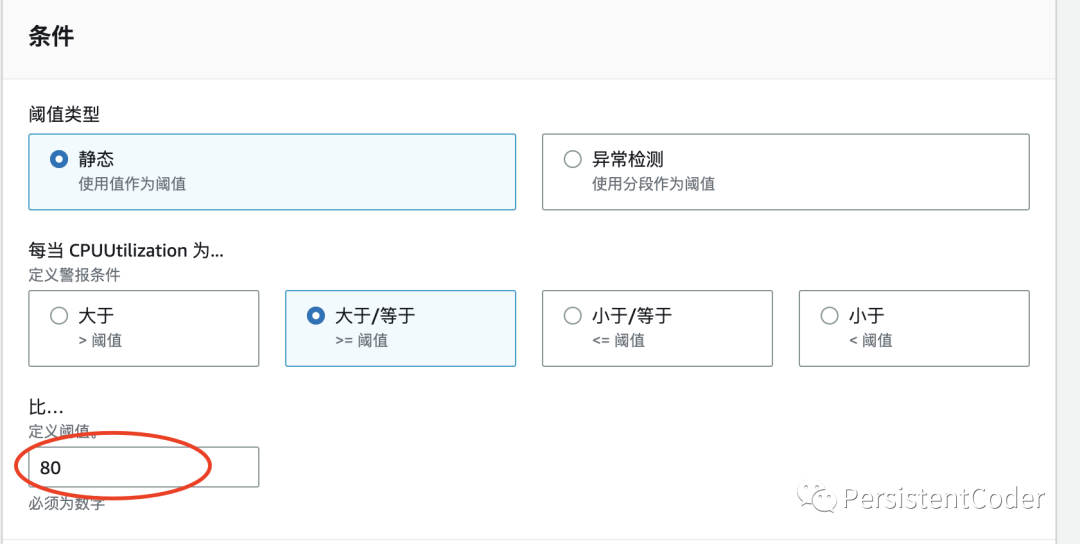Click the 每当 CPUUtilization 为... label
Screen dimensions: 1080x544
coord(126,250)
